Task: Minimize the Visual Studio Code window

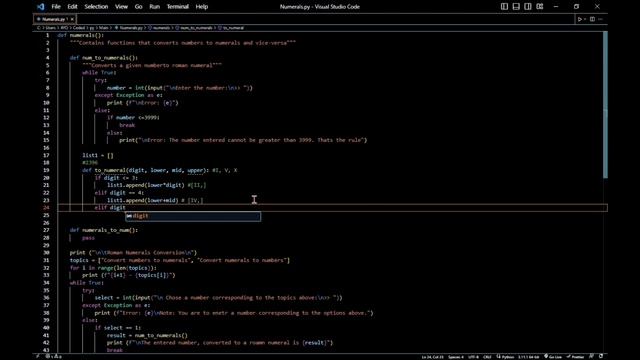Action: (556, 7)
